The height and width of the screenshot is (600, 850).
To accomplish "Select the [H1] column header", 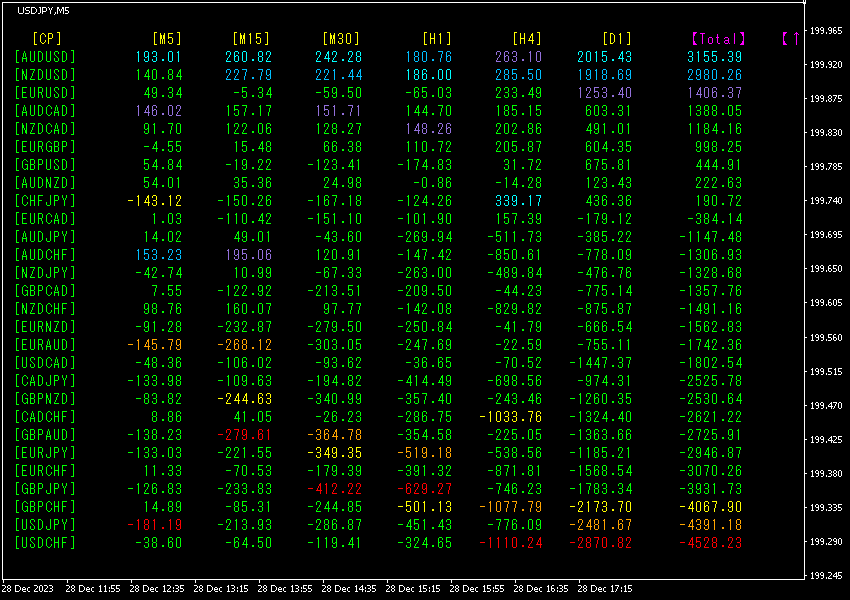I will click(437, 39).
